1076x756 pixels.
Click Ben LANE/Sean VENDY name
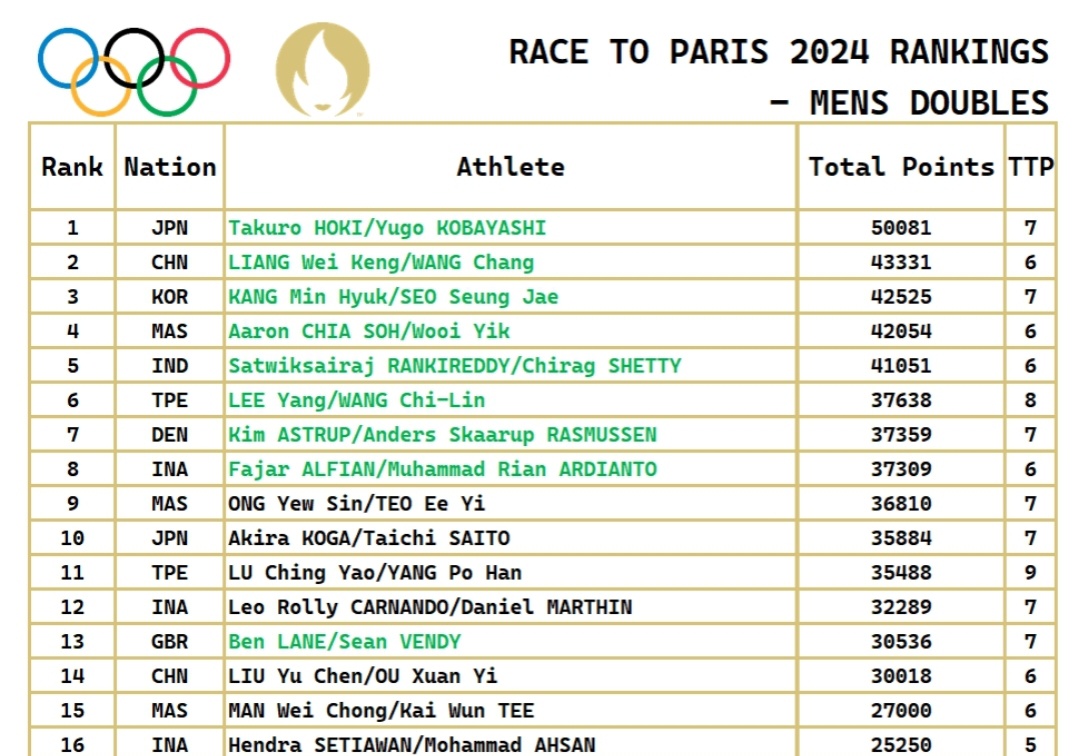344,641
